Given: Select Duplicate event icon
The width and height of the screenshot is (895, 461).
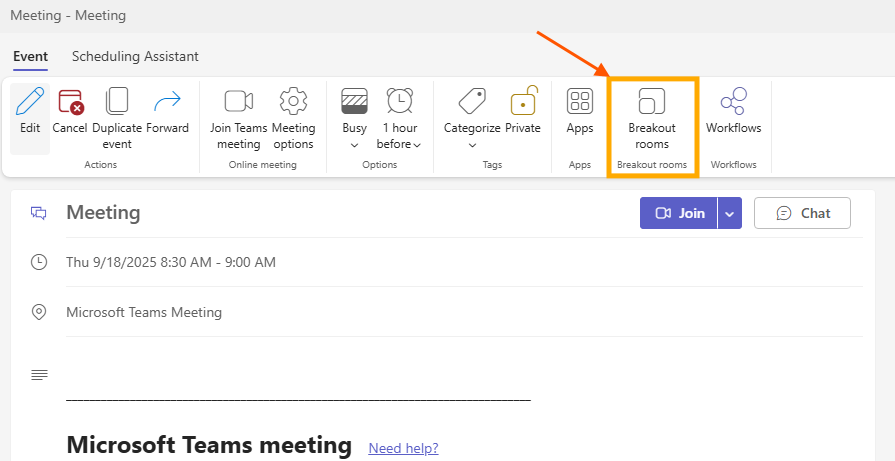Looking at the screenshot, I should pyautogui.click(x=117, y=101).
